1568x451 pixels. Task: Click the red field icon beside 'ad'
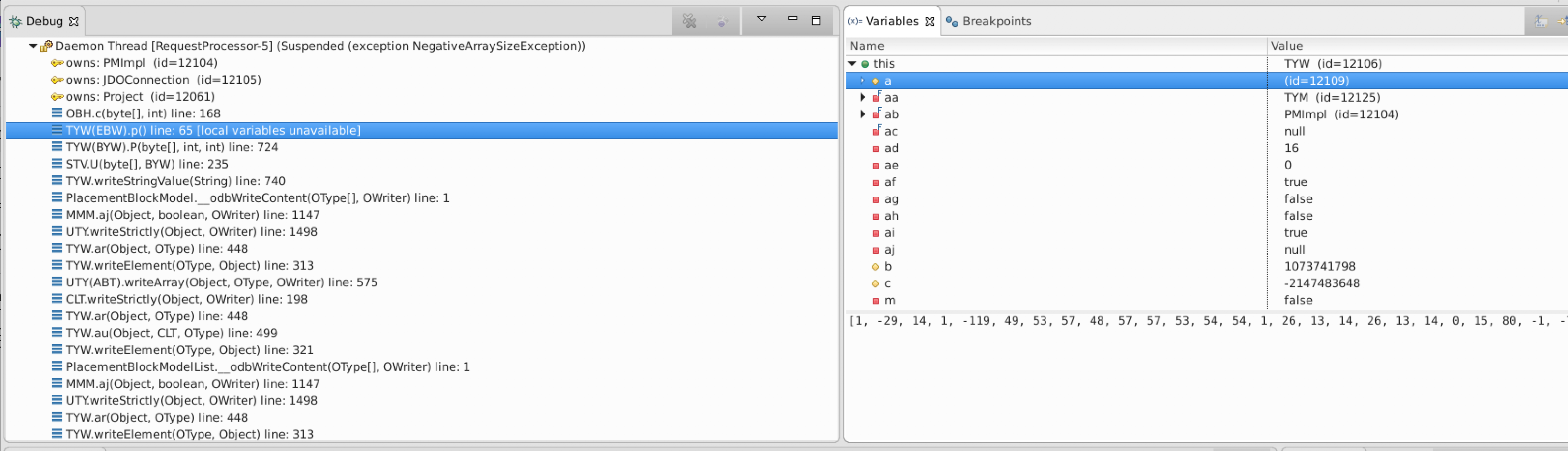tap(876, 148)
